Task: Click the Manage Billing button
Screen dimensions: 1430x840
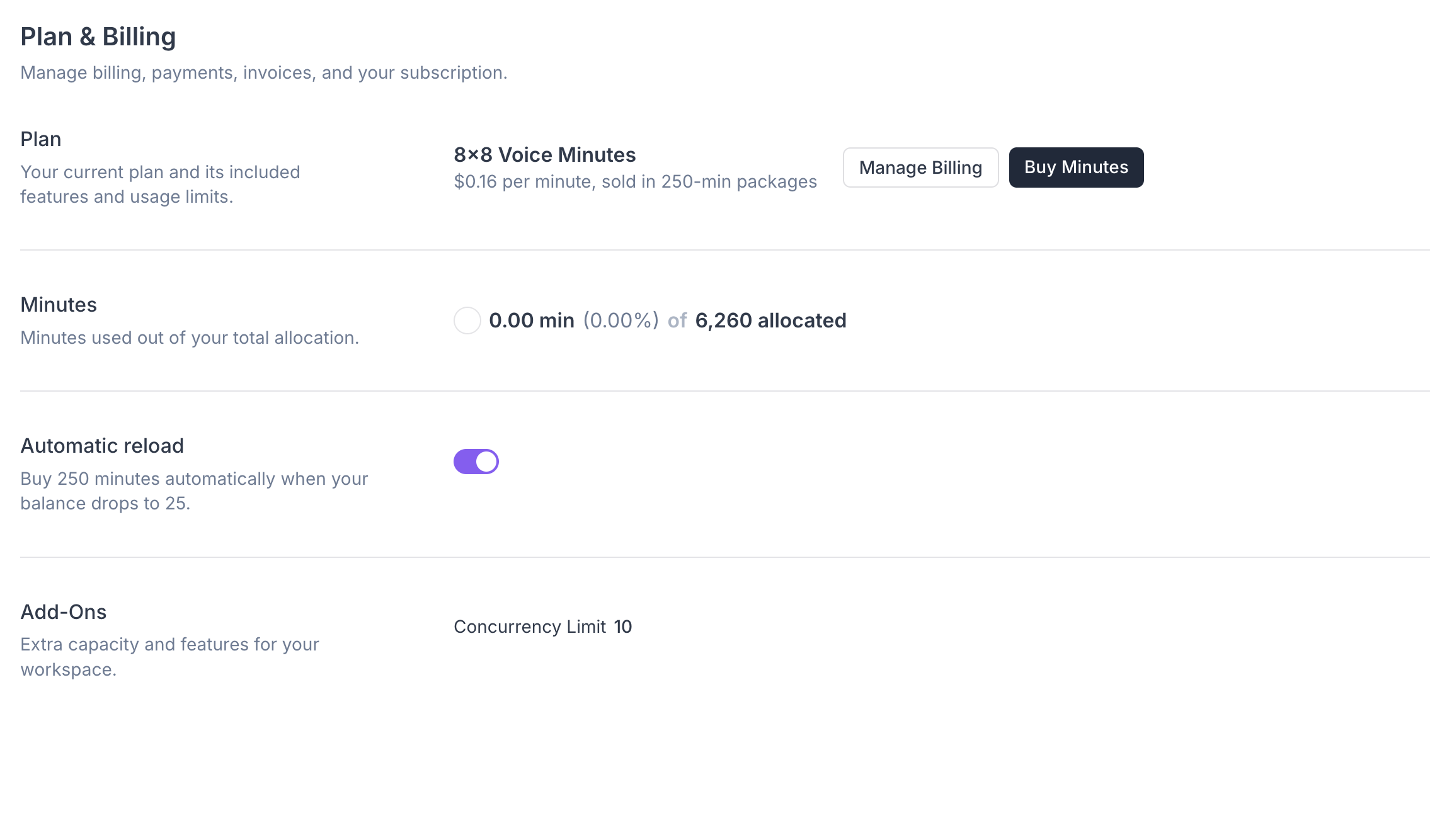Action: coord(920,167)
